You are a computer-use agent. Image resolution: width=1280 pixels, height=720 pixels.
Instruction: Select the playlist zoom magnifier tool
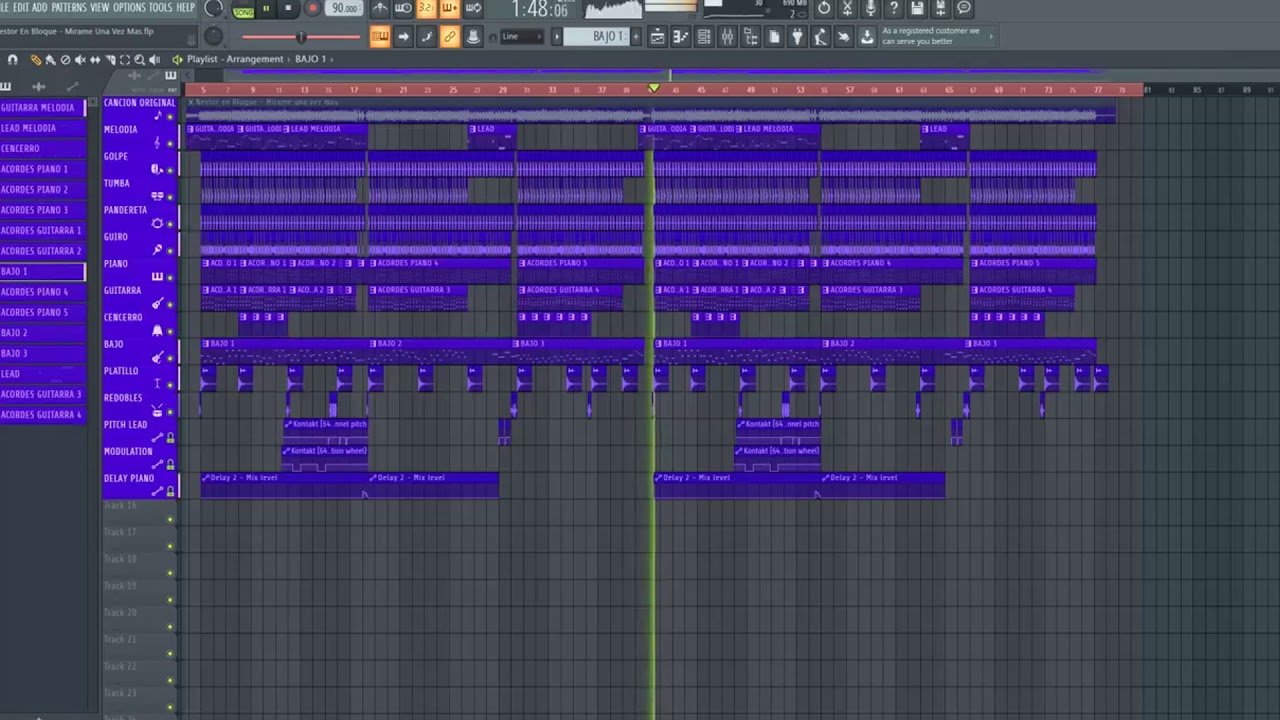pos(139,60)
